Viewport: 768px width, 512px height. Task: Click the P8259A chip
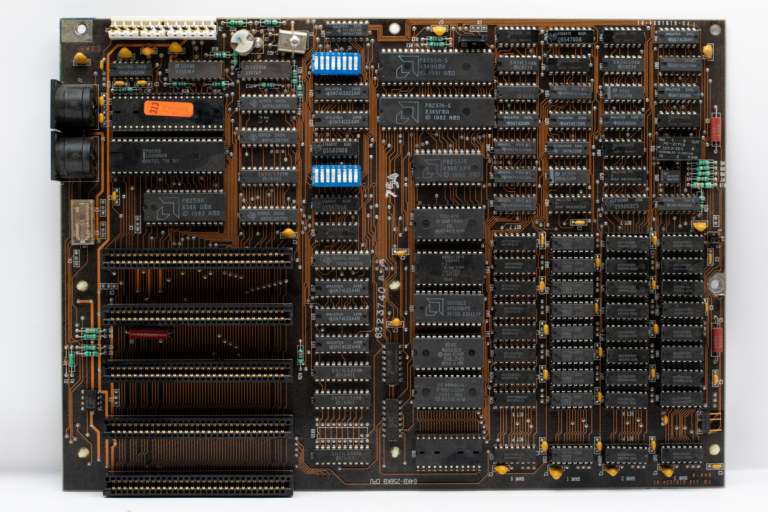coord(184,207)
